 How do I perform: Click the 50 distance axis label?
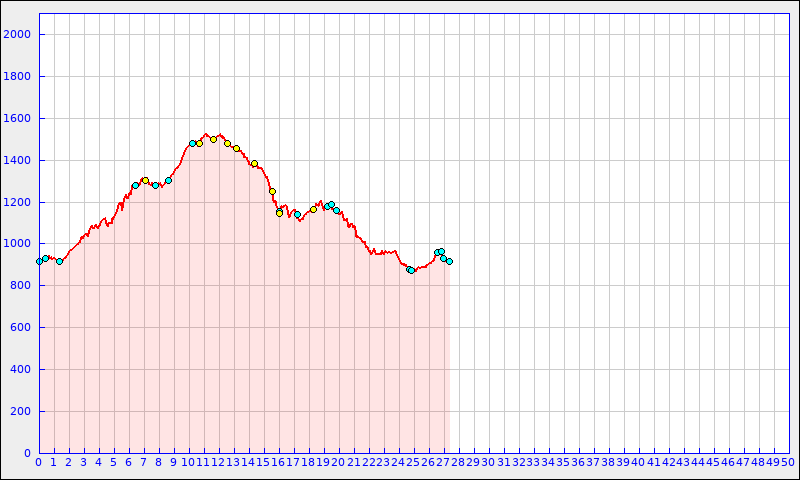pos(787,462)
